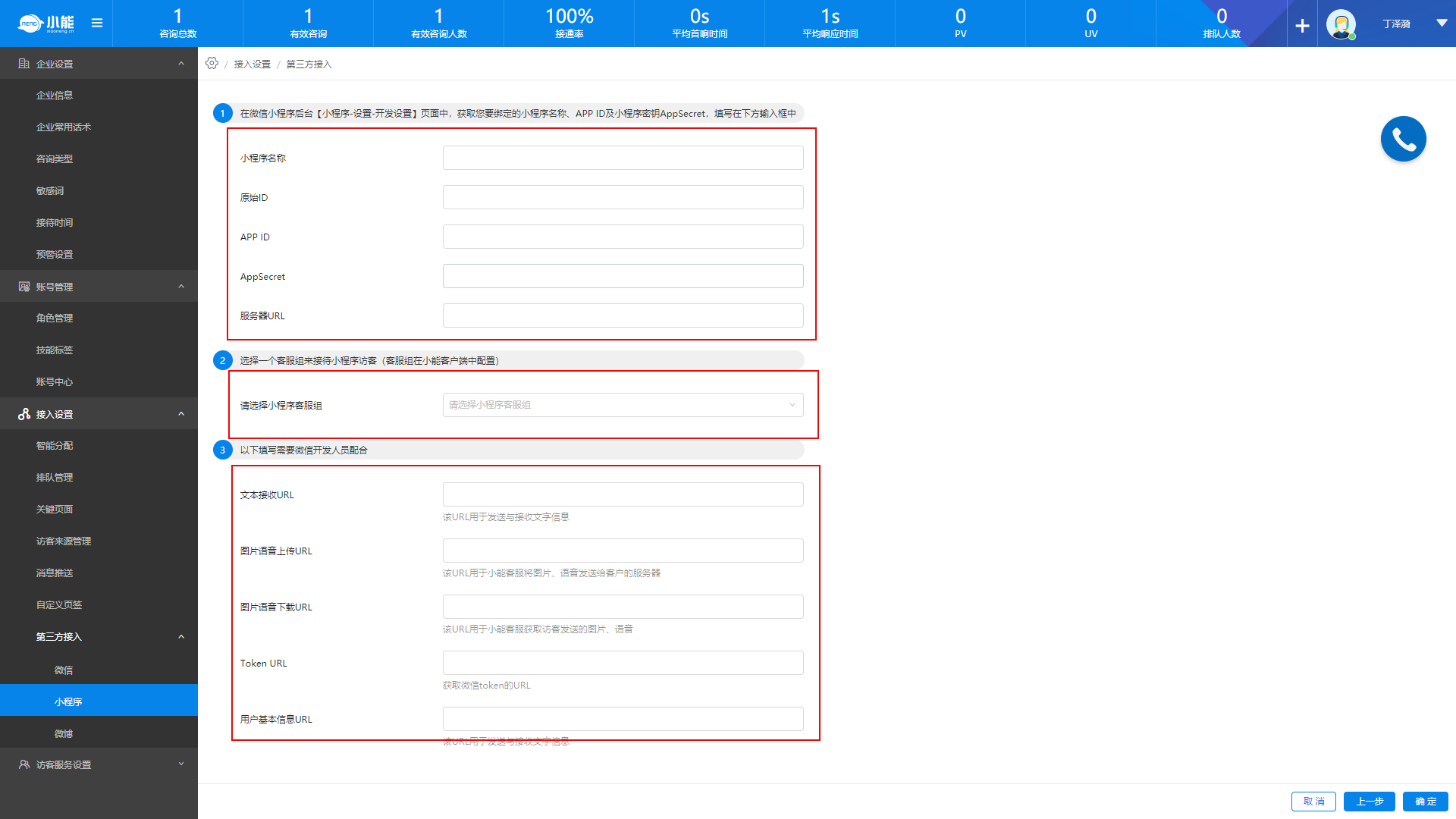Viewport: 1456px width, 819px height.
Task: Expand the 访客服务设置 sidebar section
Action: [181, 764]
